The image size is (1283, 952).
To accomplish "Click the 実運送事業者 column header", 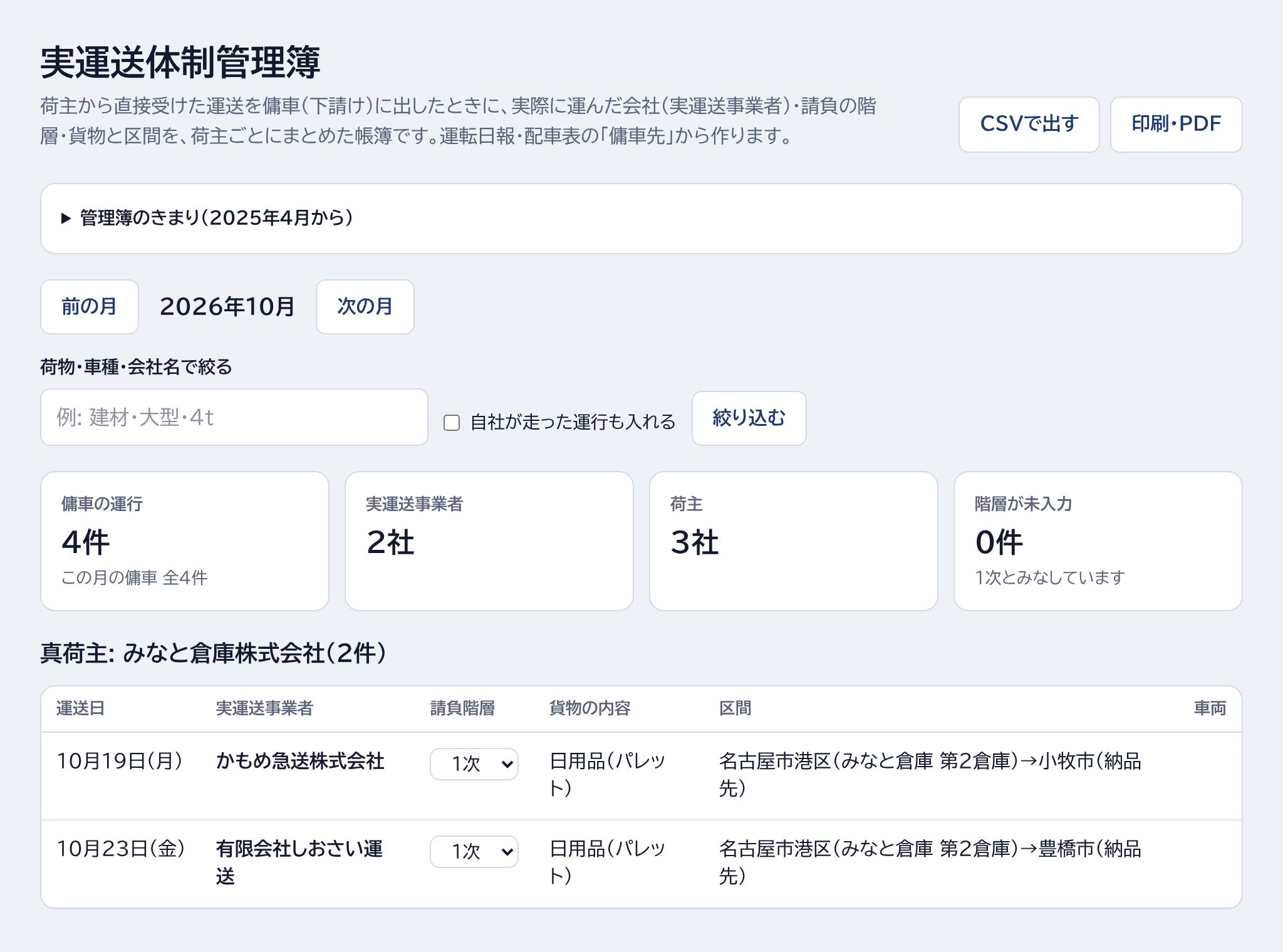I will pyautogui.click(x=264, y=708).
